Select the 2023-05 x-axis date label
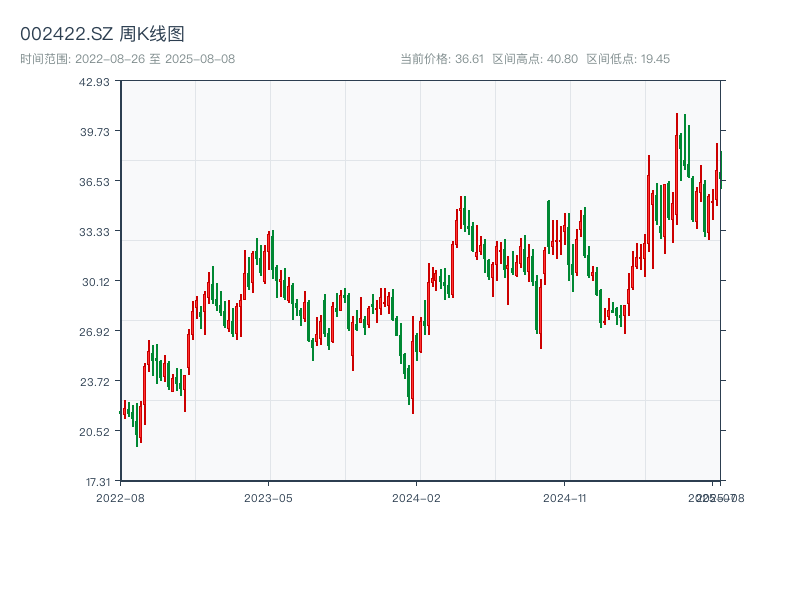This screenshot has height=600, width=800. 268,497
